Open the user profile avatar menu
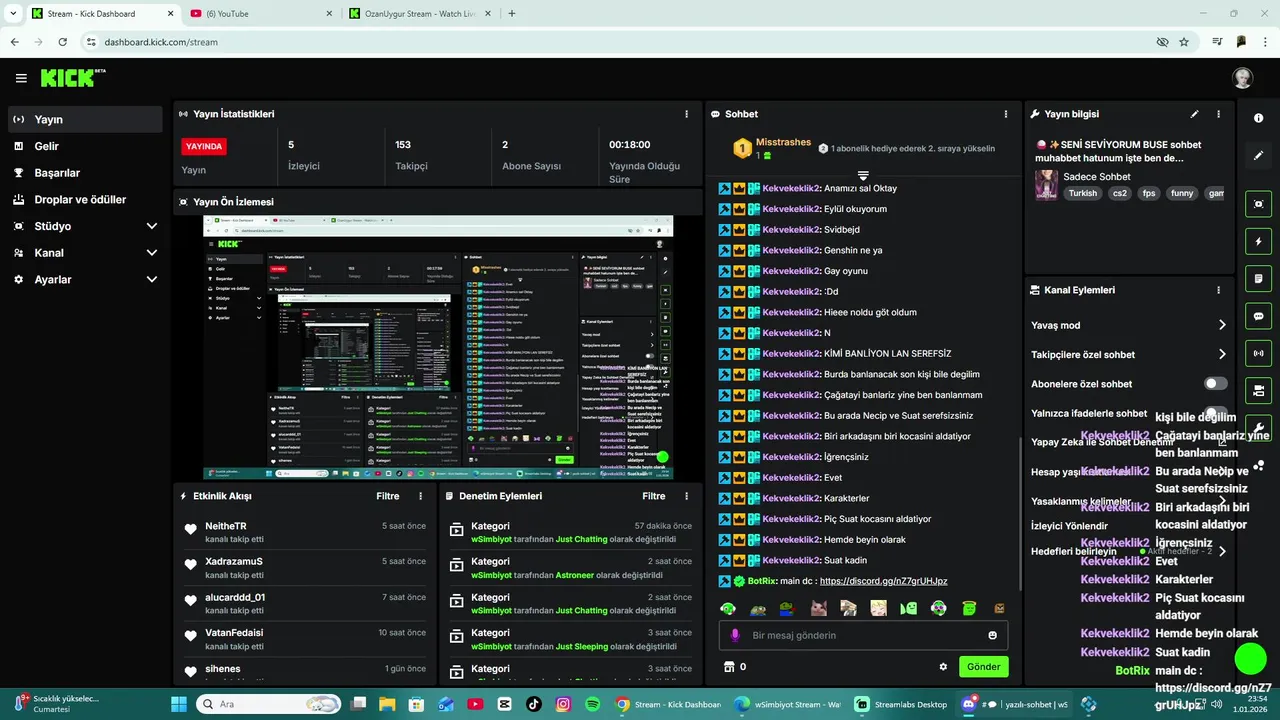 click(1242, 78)
